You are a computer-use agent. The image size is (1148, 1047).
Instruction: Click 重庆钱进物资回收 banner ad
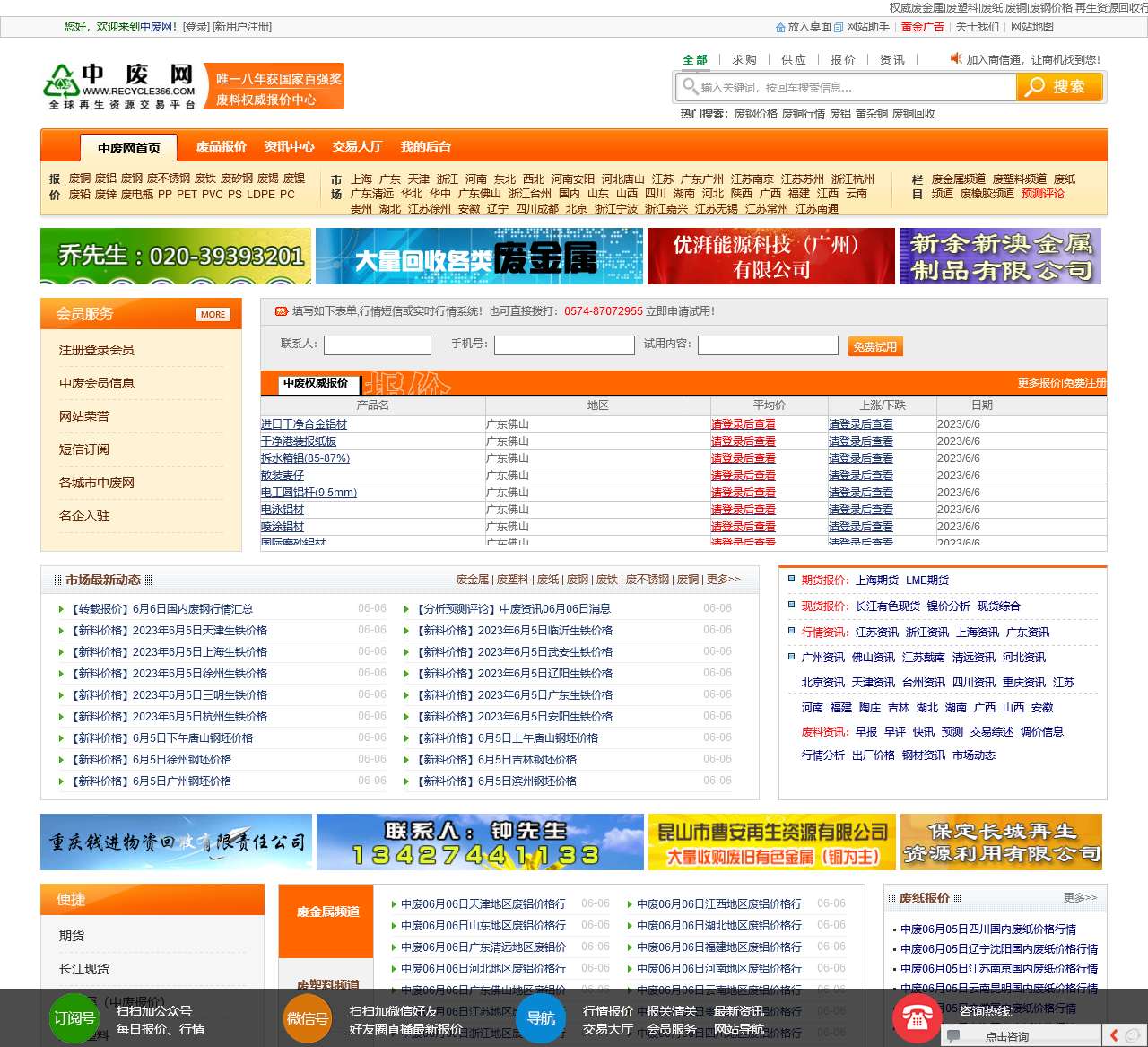[x=176, y=842]
